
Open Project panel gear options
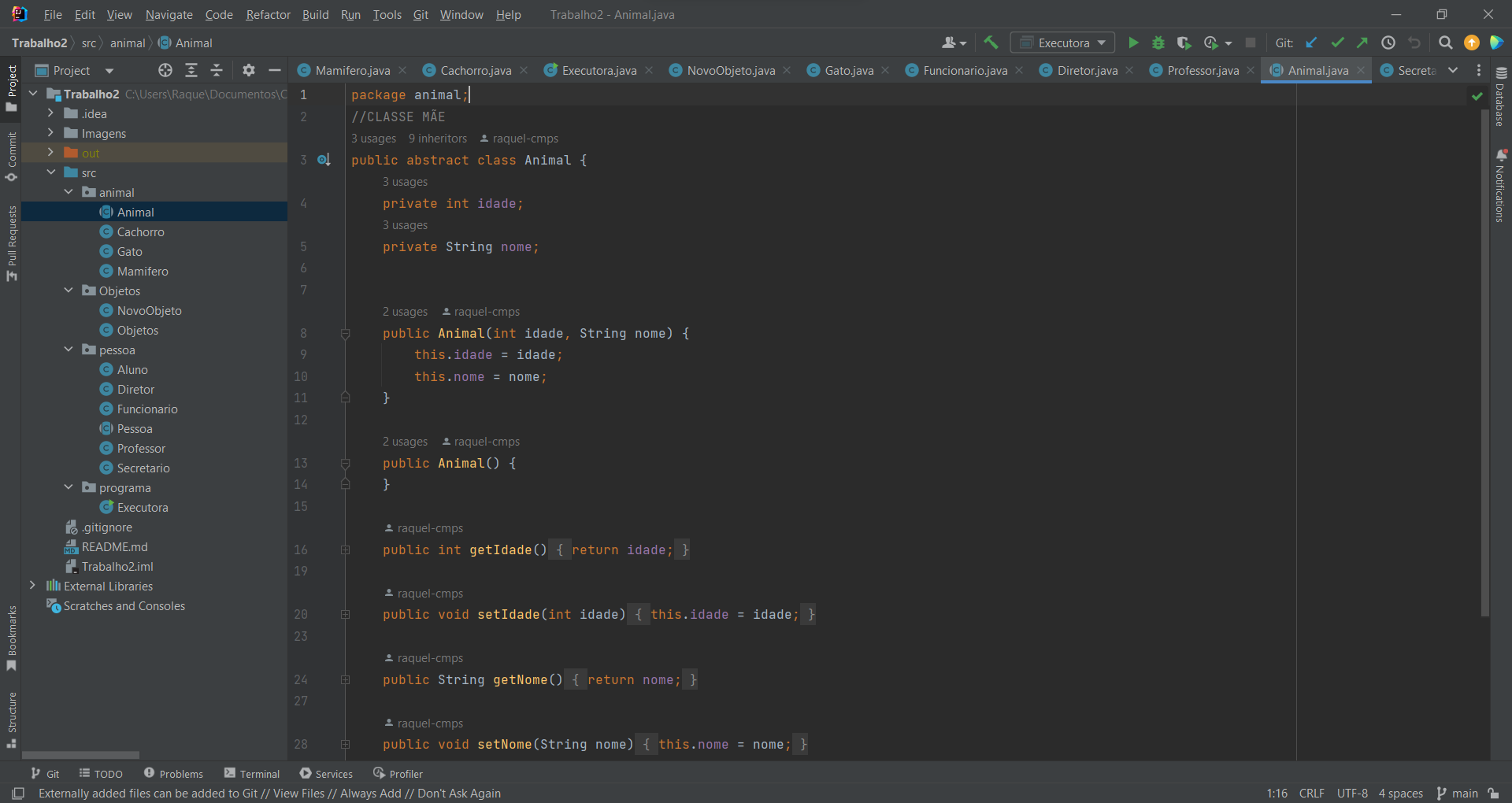(249, 70)
